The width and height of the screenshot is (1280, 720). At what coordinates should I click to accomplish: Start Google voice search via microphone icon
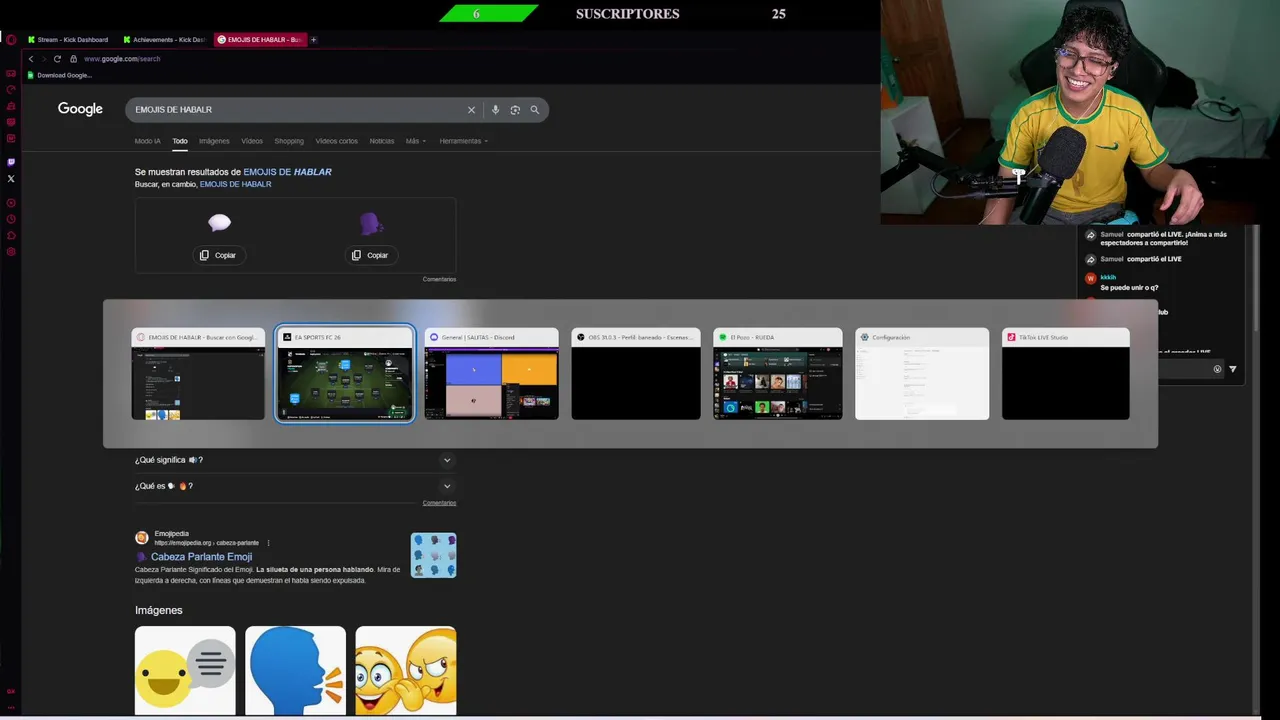tap(495, 110)
